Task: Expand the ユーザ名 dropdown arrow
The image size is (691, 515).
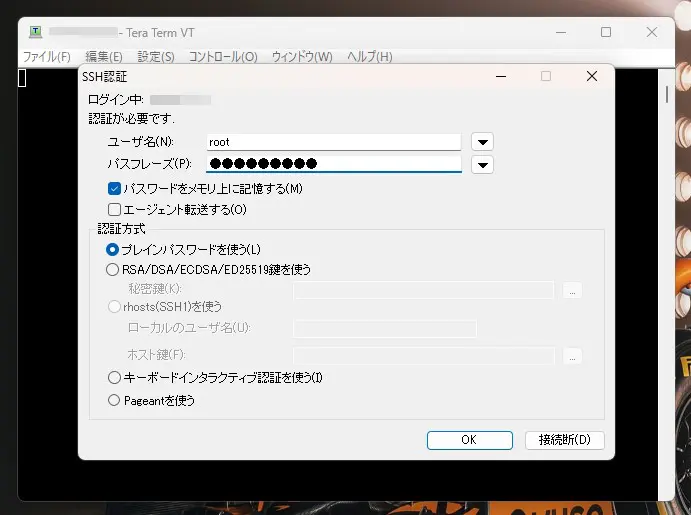Action: [482, 142]
